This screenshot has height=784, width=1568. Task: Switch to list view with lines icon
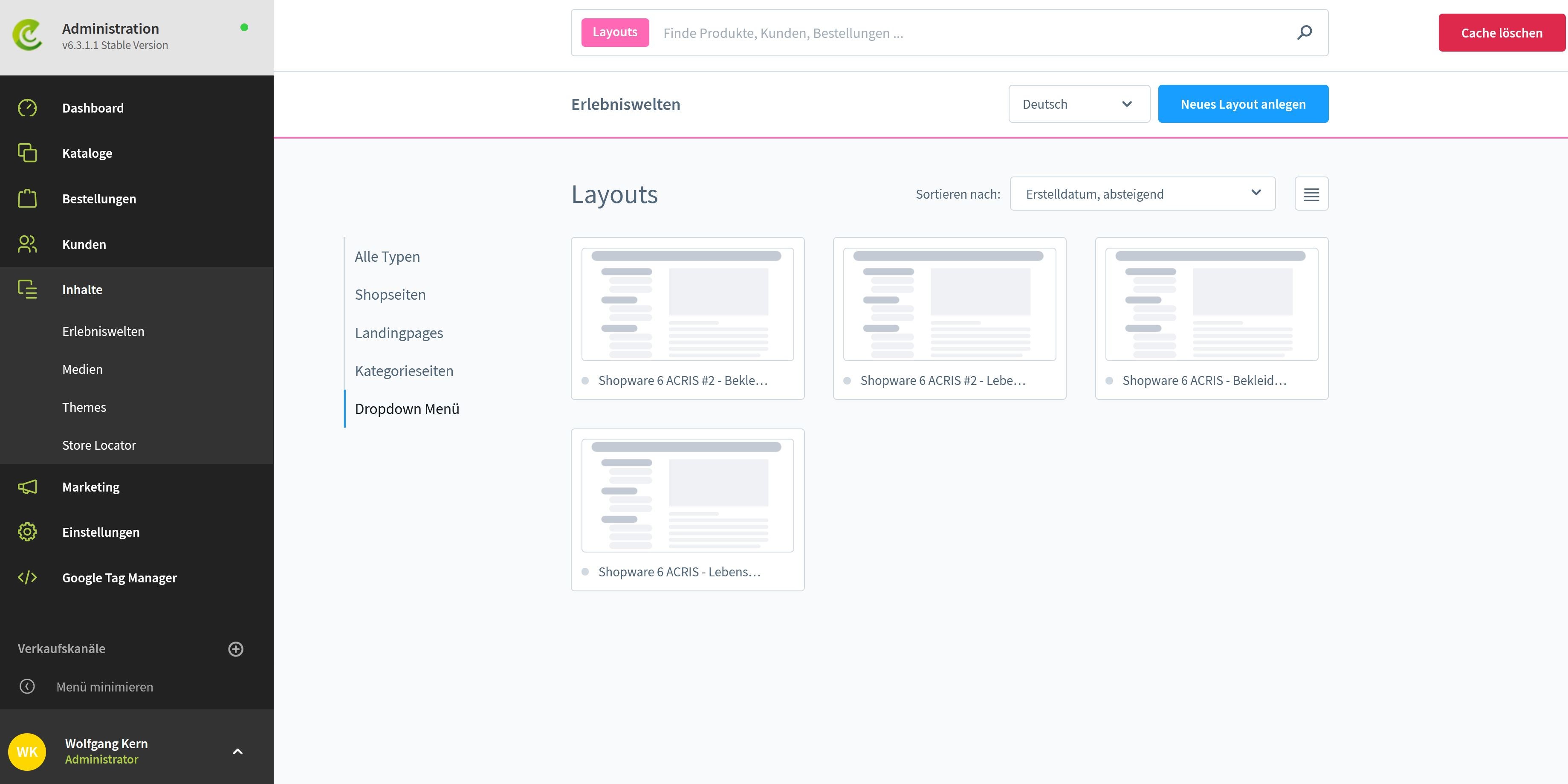coord(1311,194)
